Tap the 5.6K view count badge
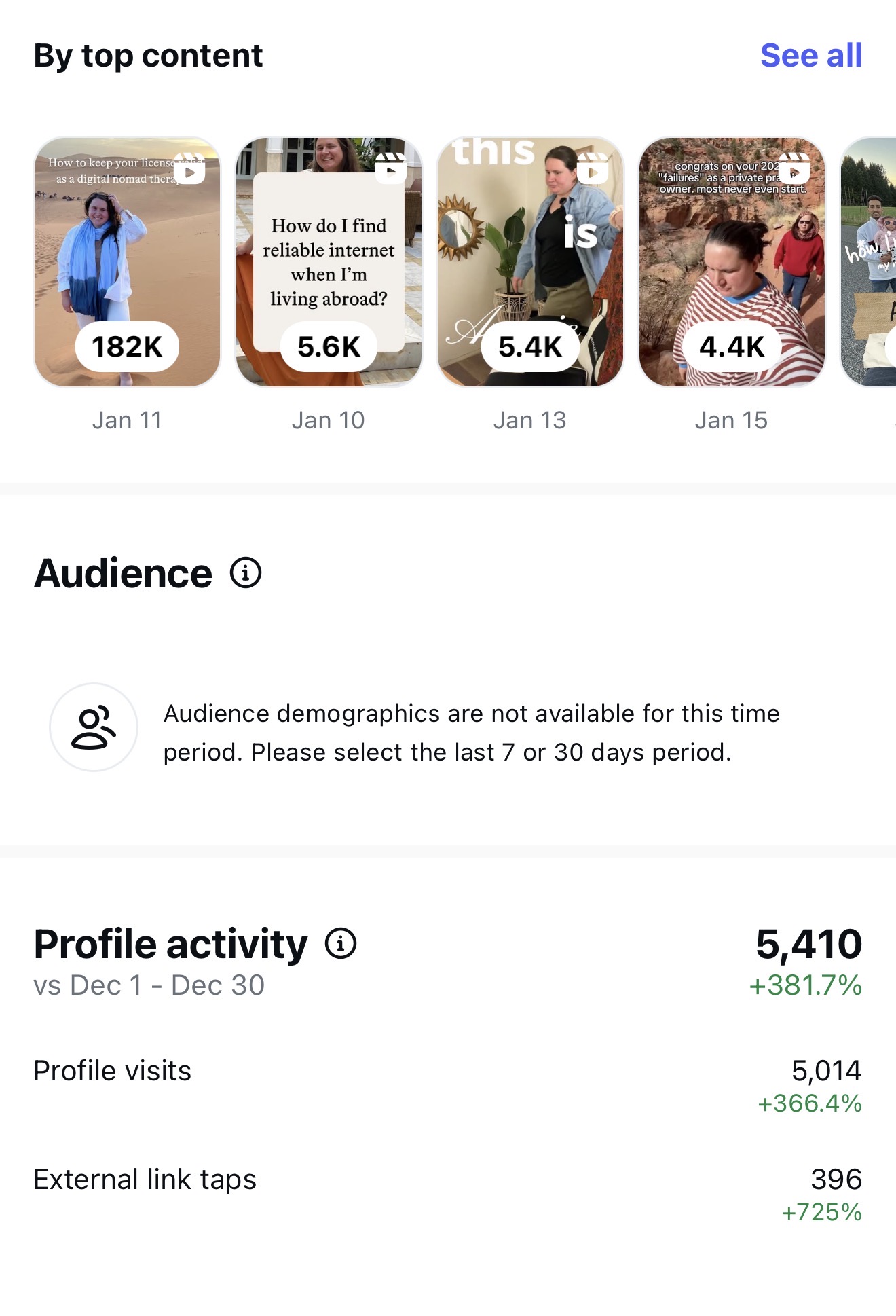The image size is (896, 1316). [329, 346]
